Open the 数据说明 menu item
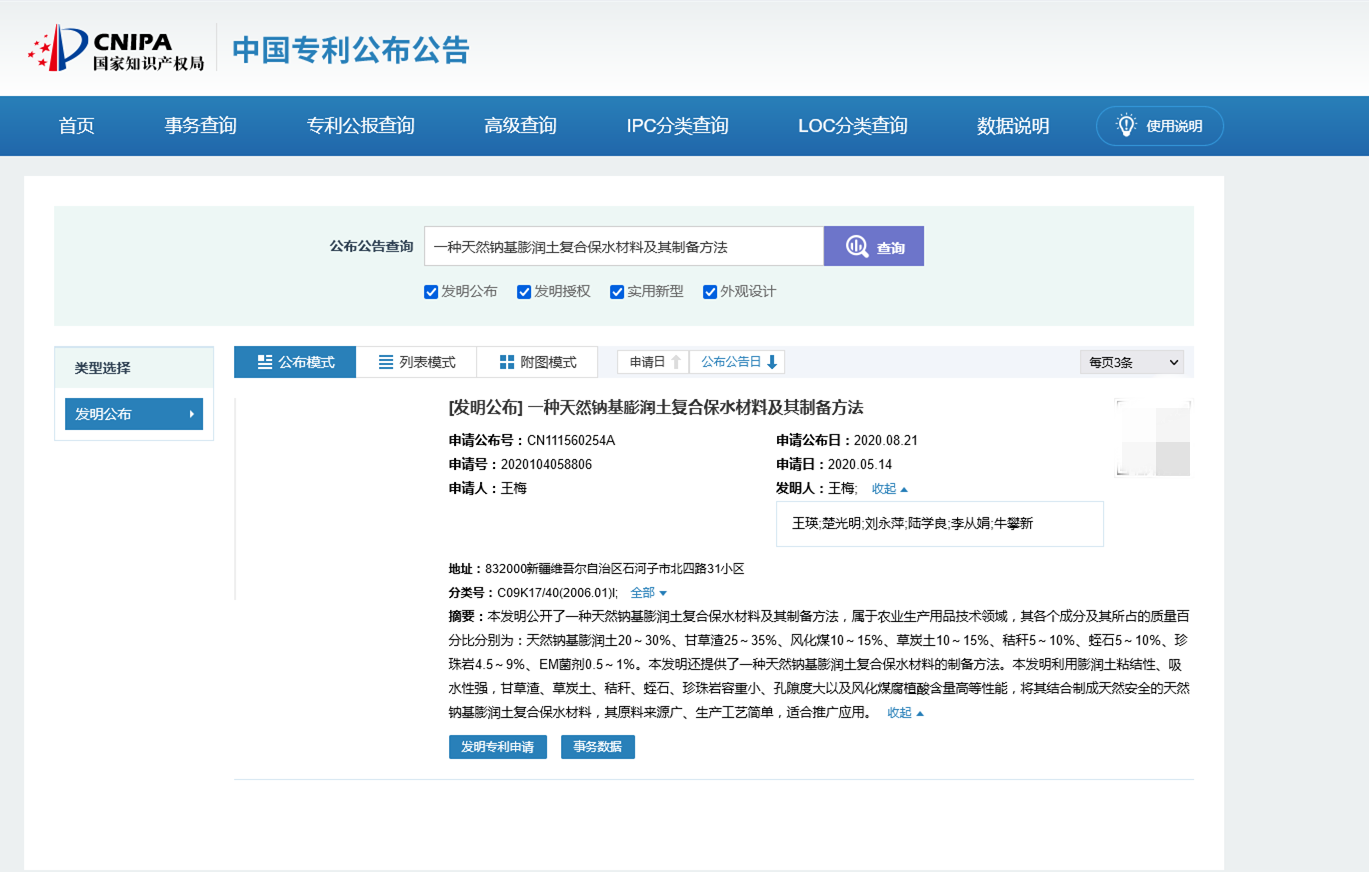This screenshot has width=1369, height=872. (1013, 126)
